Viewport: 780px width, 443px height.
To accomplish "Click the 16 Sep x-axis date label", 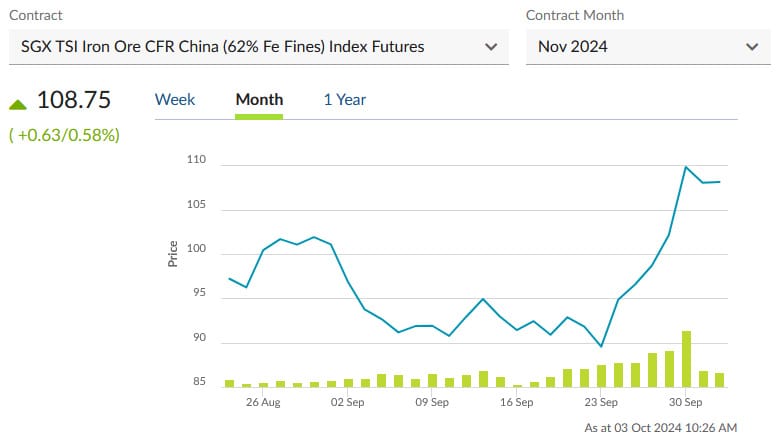I will [x=516, y=402].
